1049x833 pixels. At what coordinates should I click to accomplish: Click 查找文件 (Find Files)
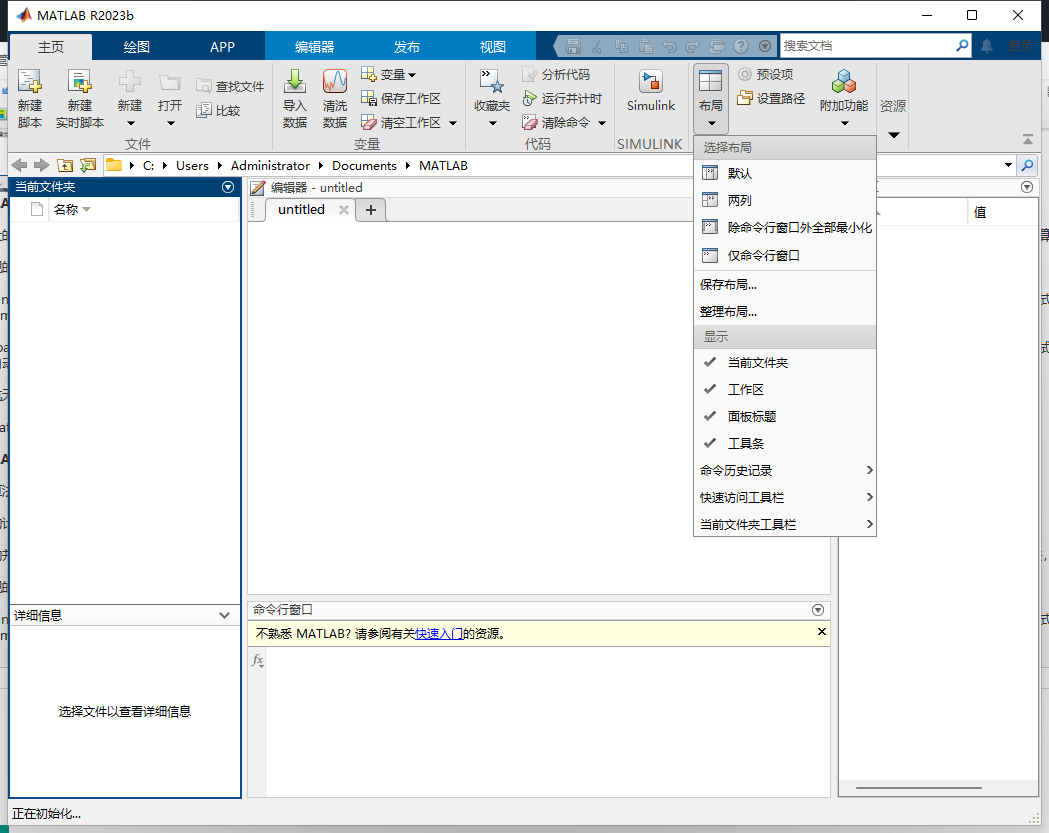coord(230,86)
